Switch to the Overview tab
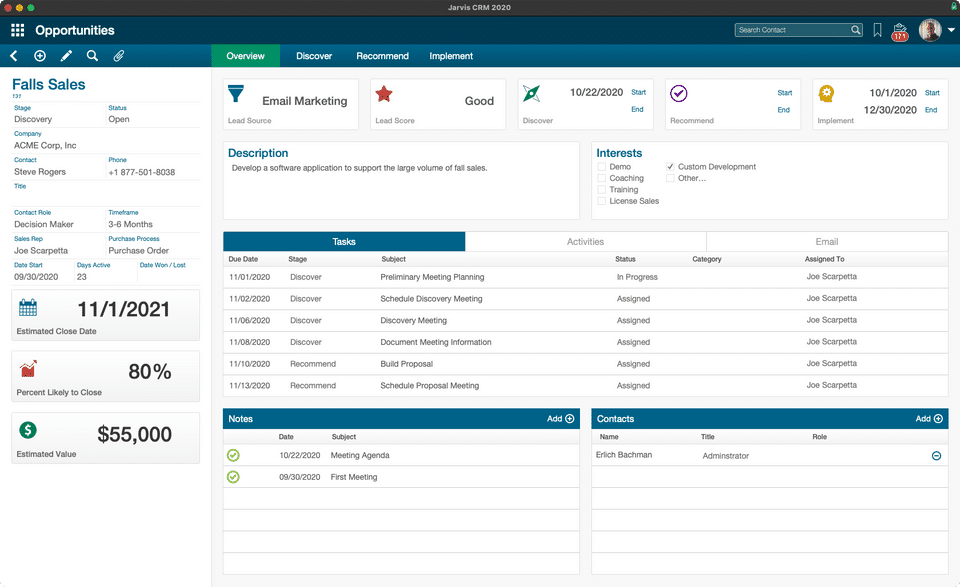This screenshot has height=587, width=960. click(x=246, y=56)
